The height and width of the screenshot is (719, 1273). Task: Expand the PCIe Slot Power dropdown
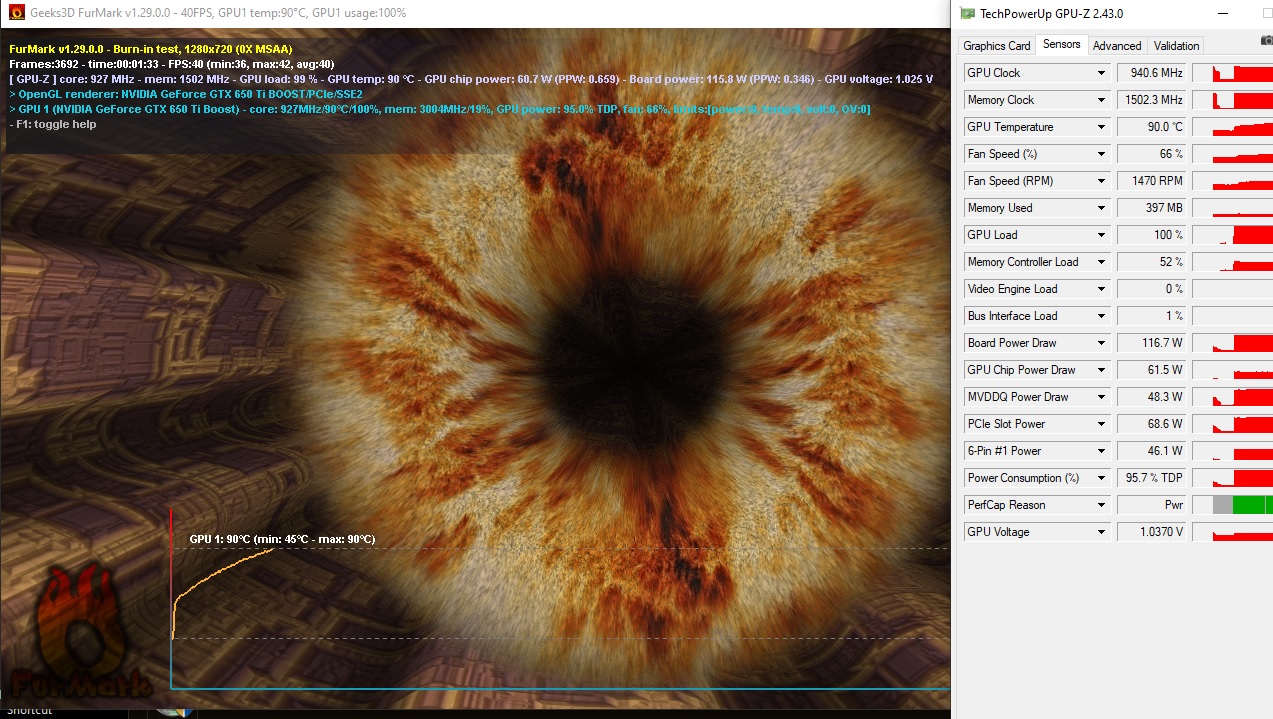(1102, 424)
